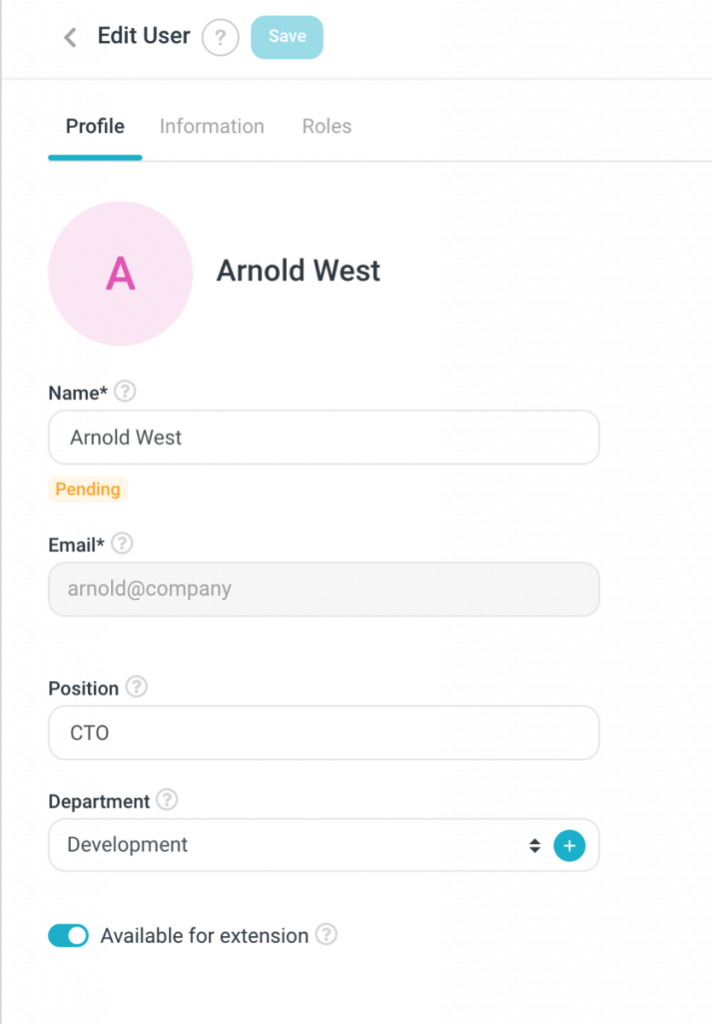
Task: Add a new department with plus button
Action: coord(569,846)
